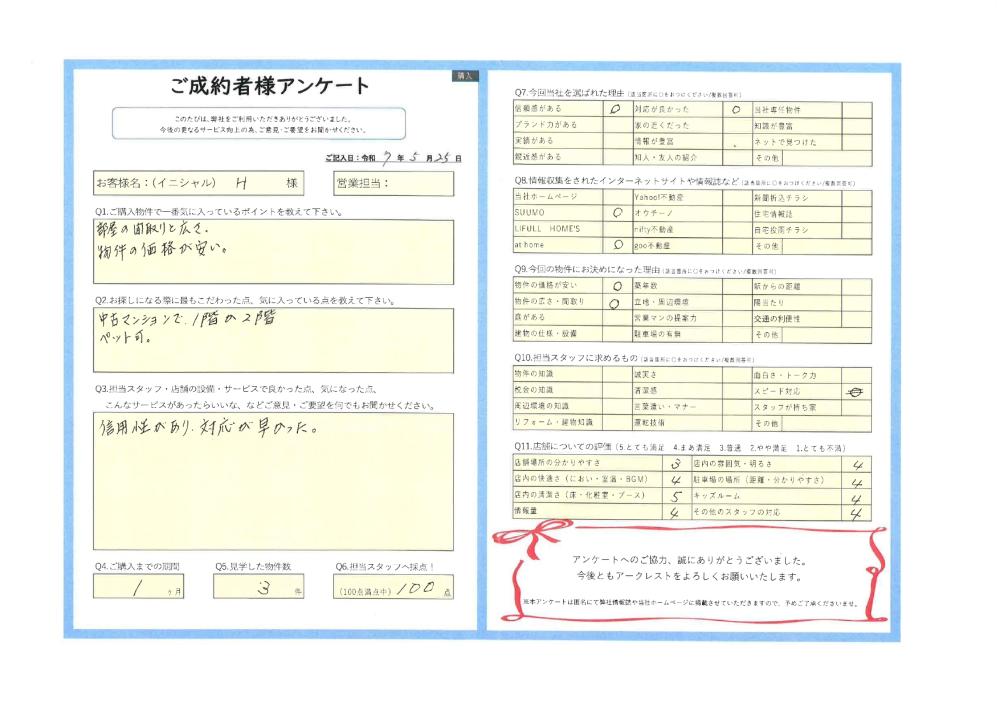Toggle the circled box beside 対応が良かった

[x=737, y=109]
